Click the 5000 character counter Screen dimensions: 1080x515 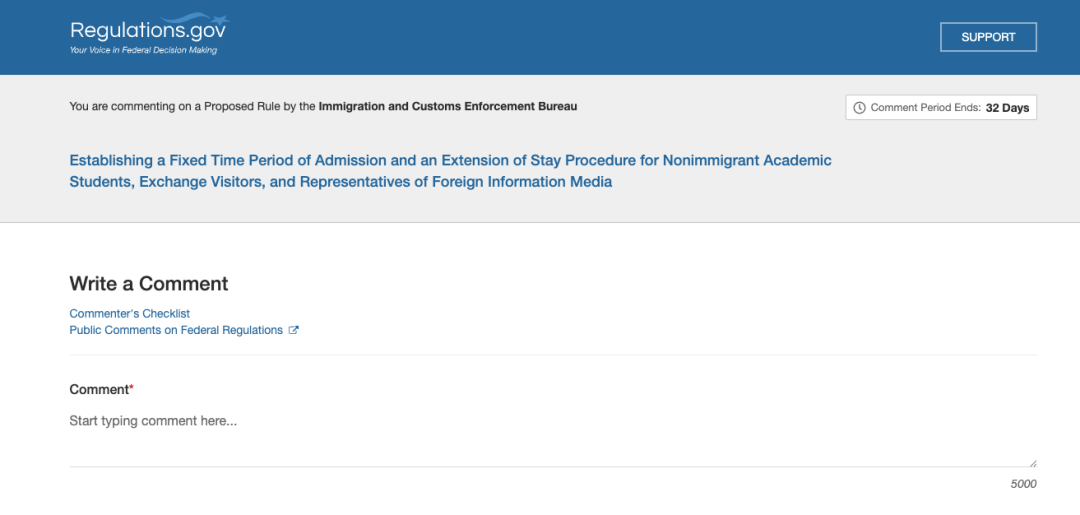(x=1024, y=484)
